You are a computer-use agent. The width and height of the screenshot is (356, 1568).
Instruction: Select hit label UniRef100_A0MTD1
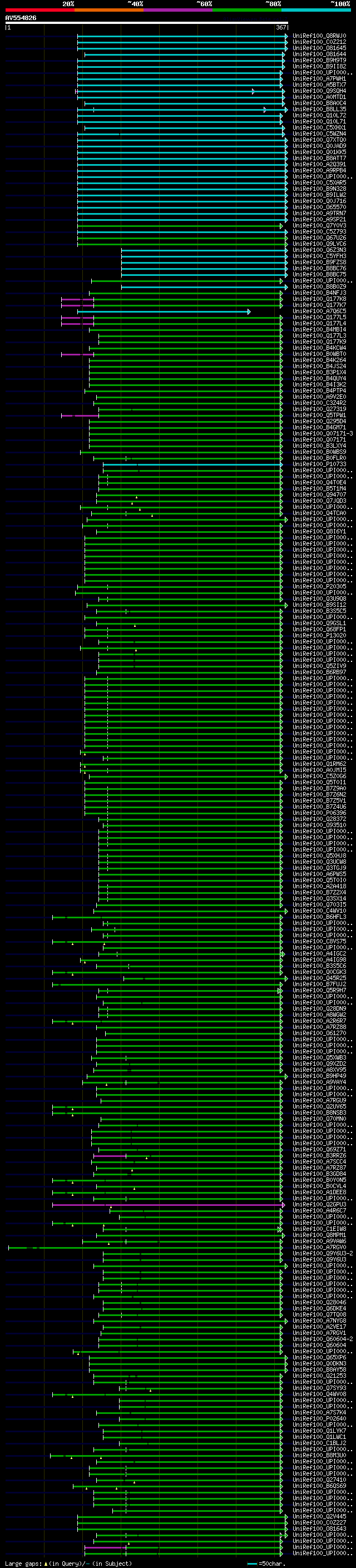tap(319, 97)
